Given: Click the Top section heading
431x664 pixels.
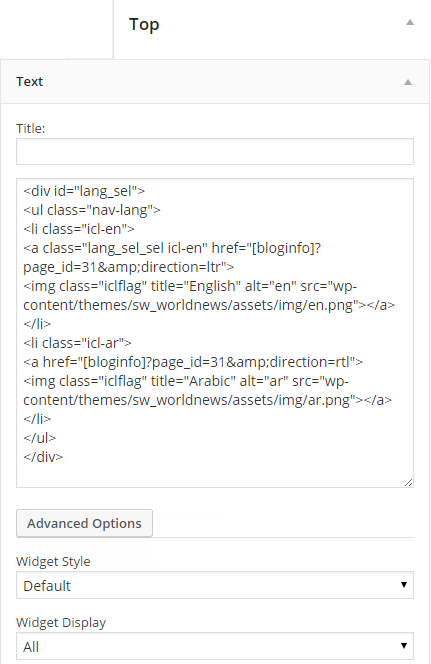Looking at the screenshot, I should 144,25.
